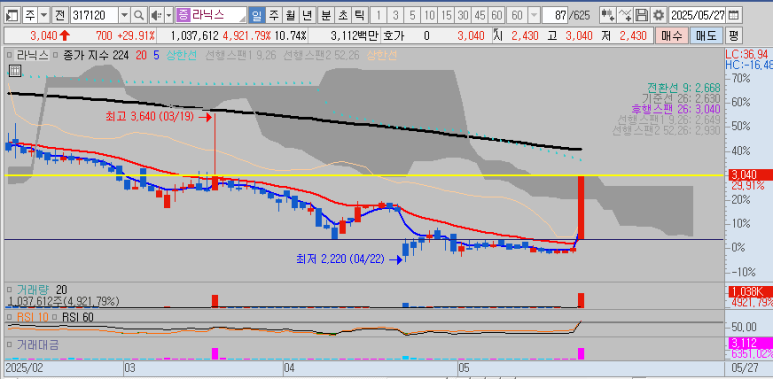Select the 분 minute chart period
The image size is (773, 379).
[x=326, y=15]
